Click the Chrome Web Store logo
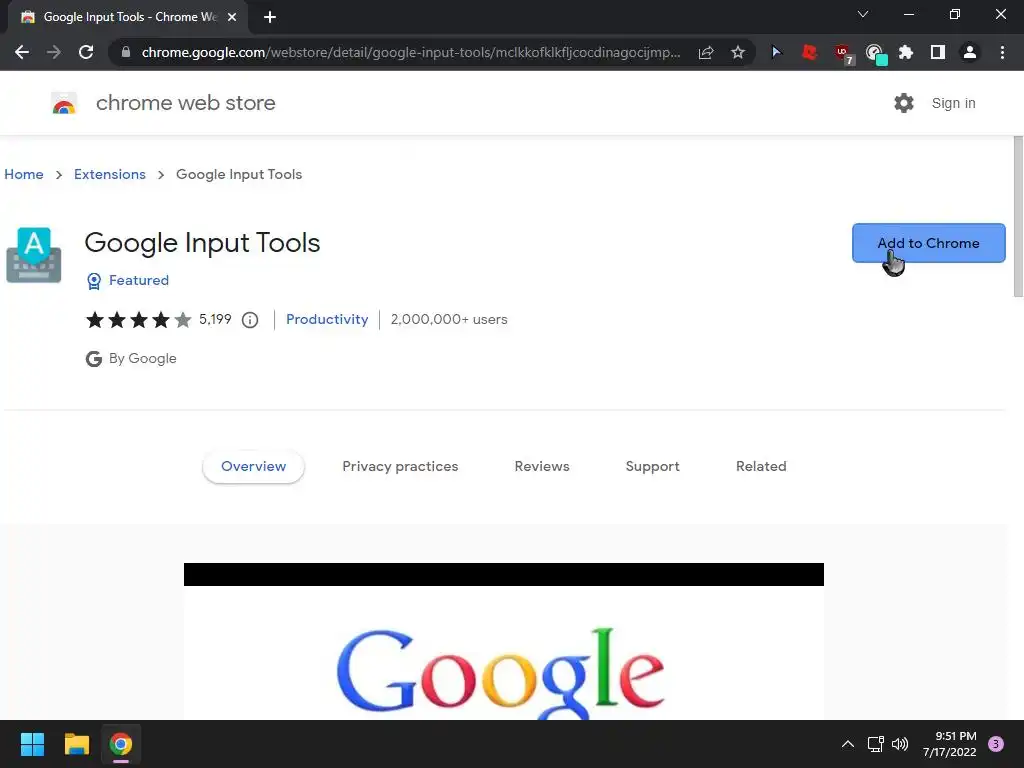 (x=64, y=103)
